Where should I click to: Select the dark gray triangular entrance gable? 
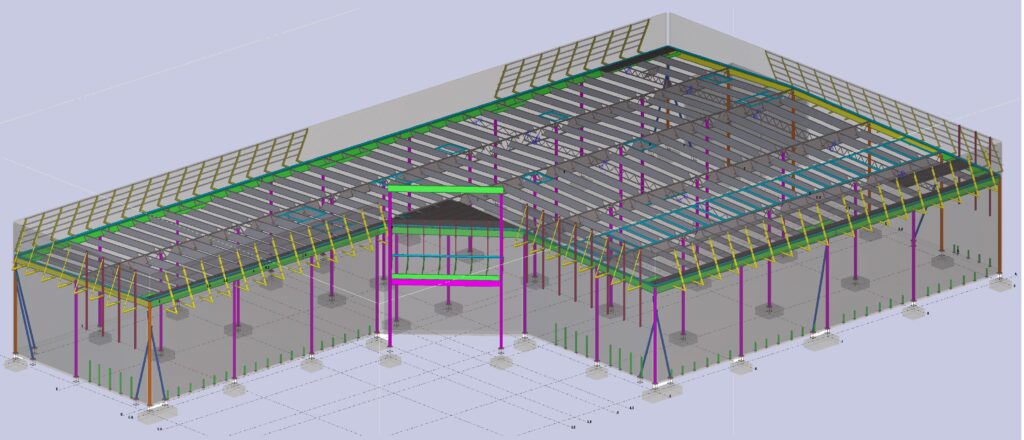445,212
